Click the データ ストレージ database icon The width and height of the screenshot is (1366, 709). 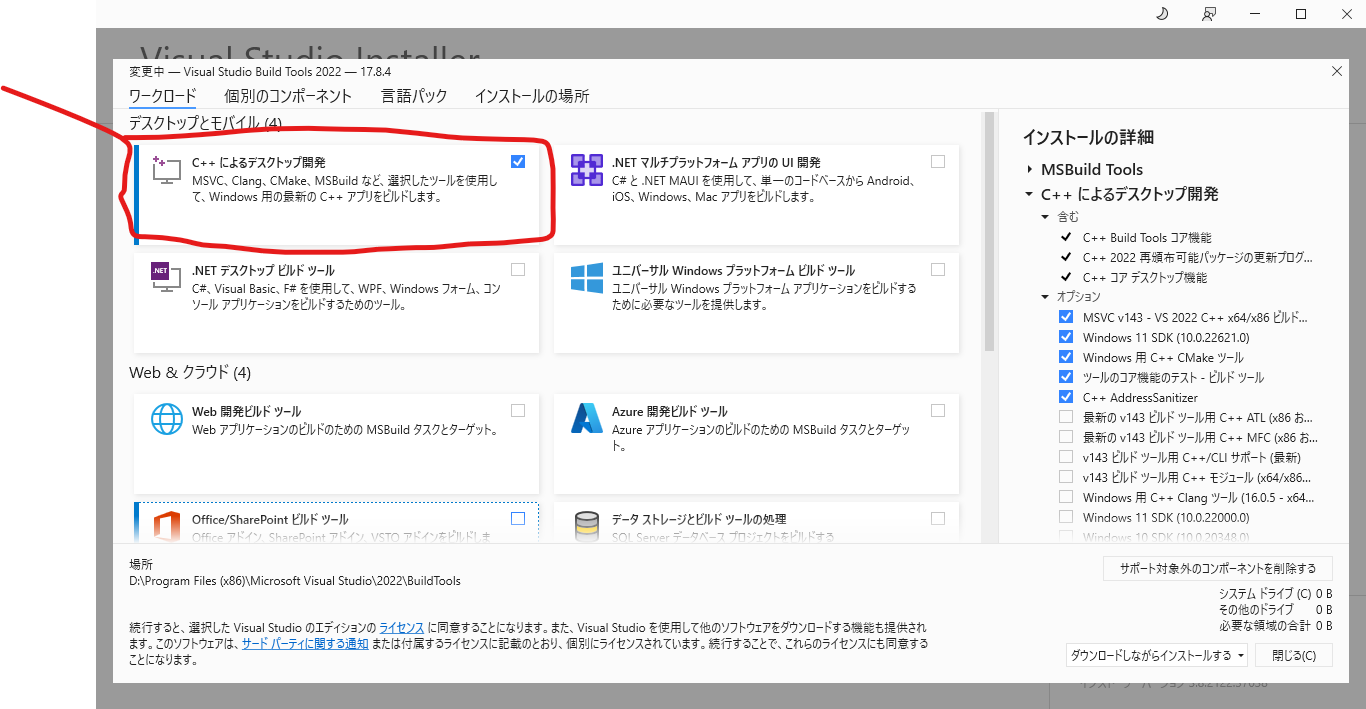[x=587, y=526]
